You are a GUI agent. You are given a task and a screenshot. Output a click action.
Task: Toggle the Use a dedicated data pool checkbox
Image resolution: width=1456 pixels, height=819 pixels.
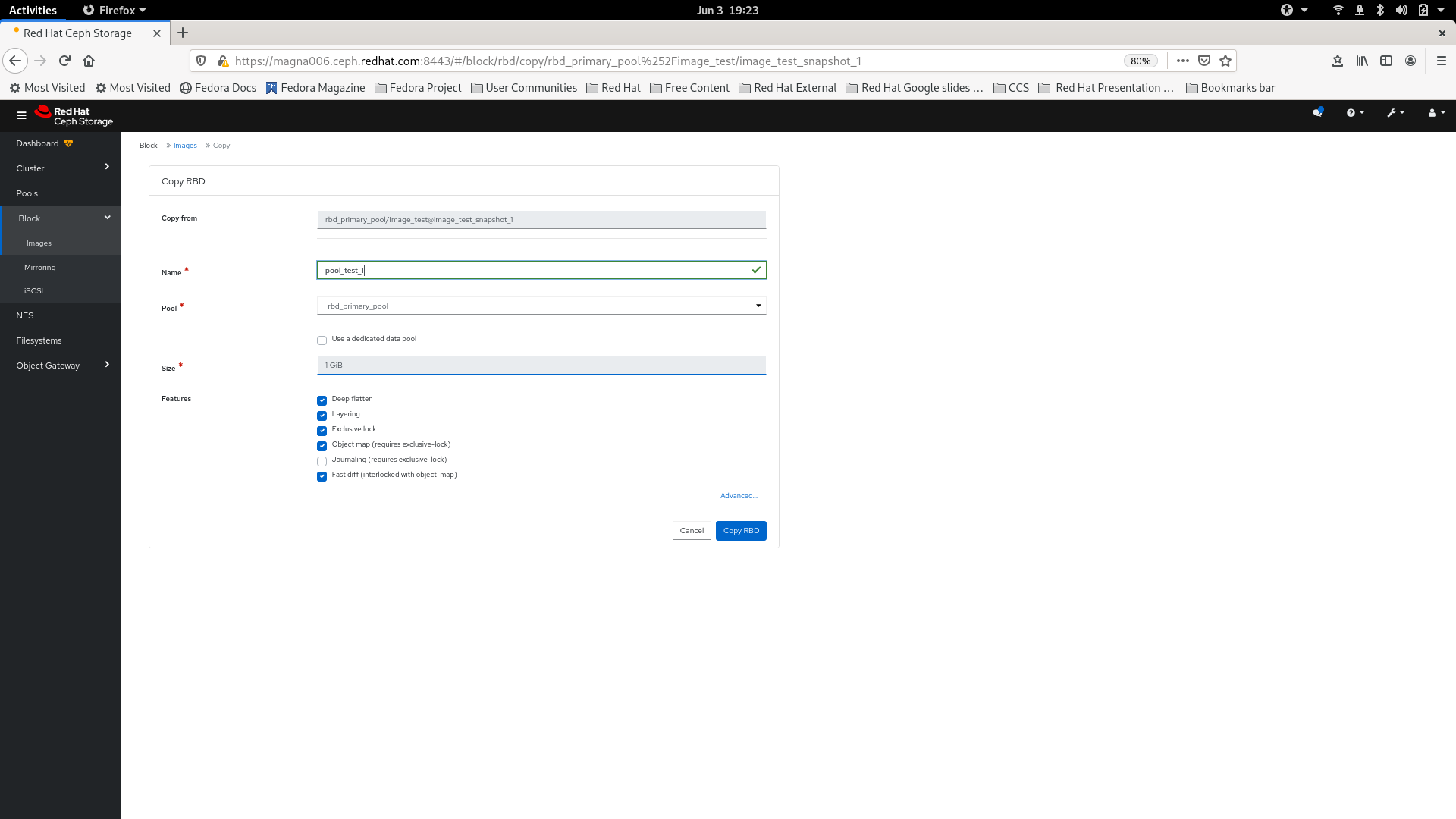click(322, 340)
